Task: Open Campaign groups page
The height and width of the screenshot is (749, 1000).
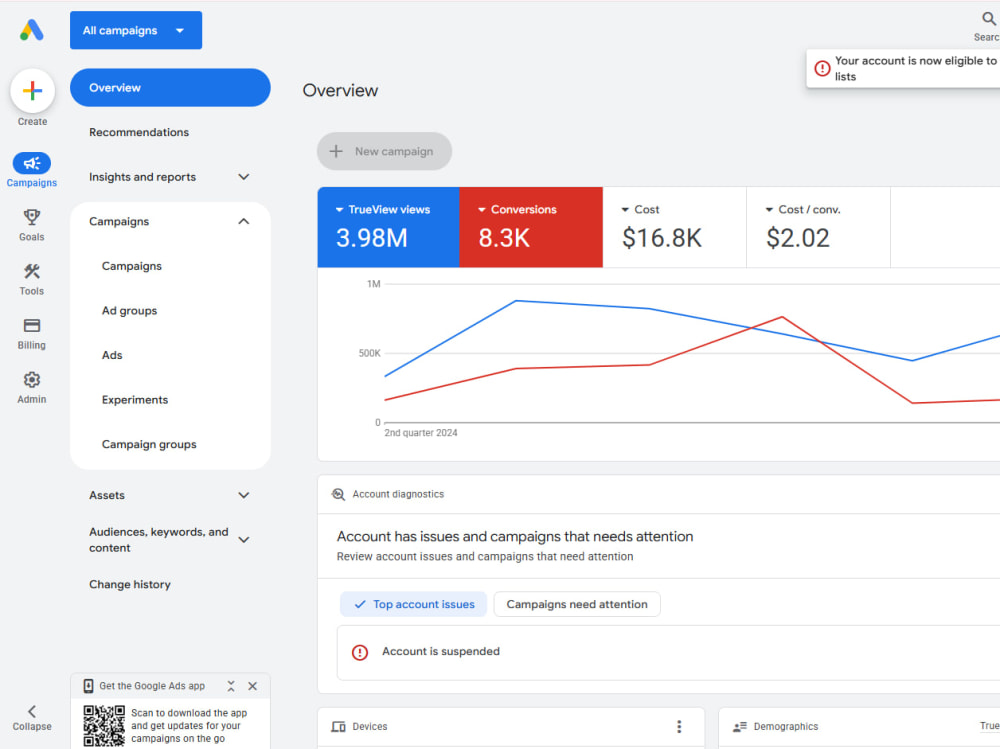Action: (x=149, y=445)
